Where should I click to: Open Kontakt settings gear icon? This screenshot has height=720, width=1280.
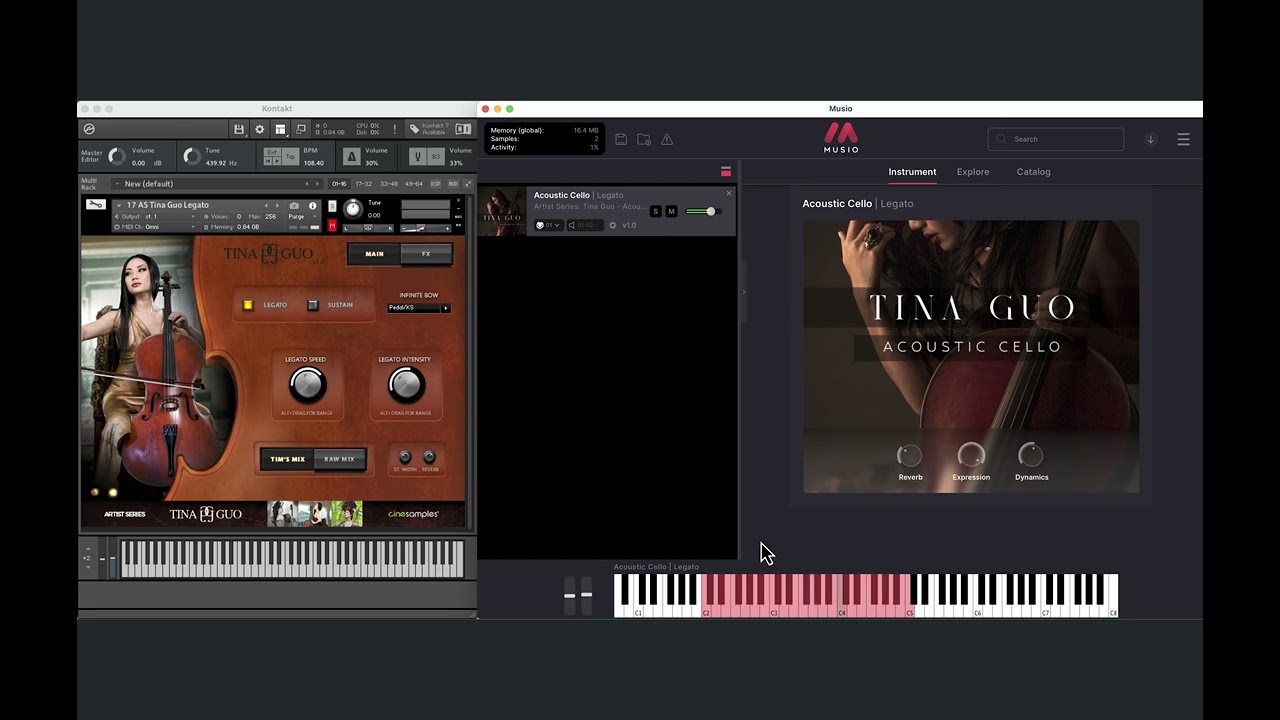tap(259, 129)
